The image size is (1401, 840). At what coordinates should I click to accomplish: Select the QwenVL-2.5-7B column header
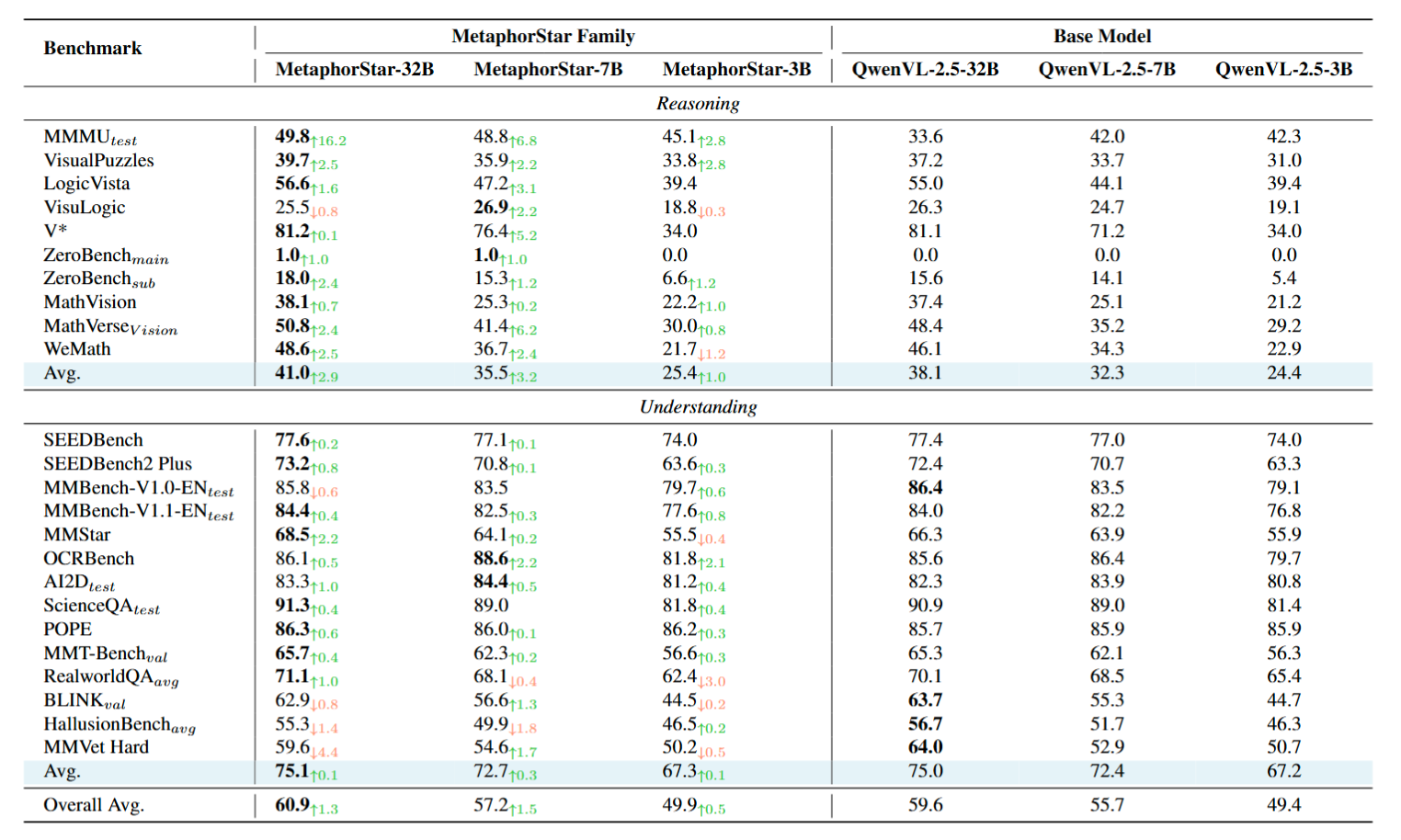[x=1107, y=70]
